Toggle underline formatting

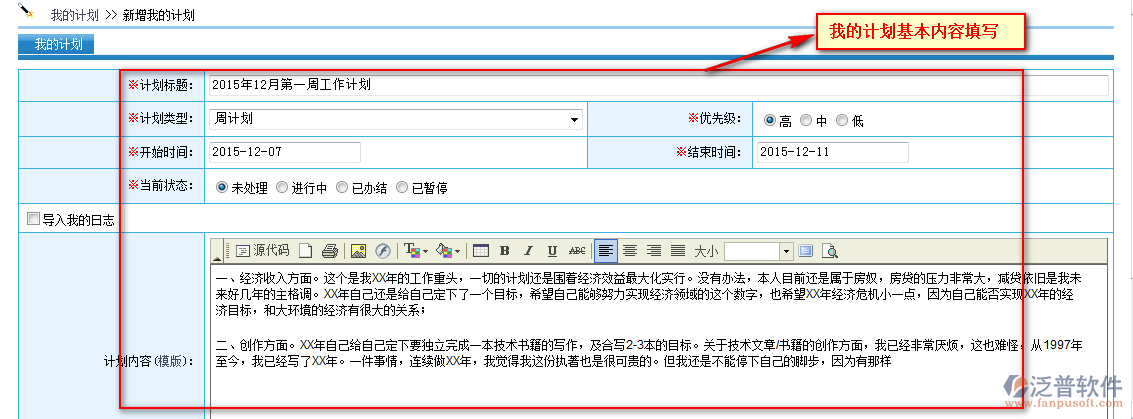[x=552, y=251]
